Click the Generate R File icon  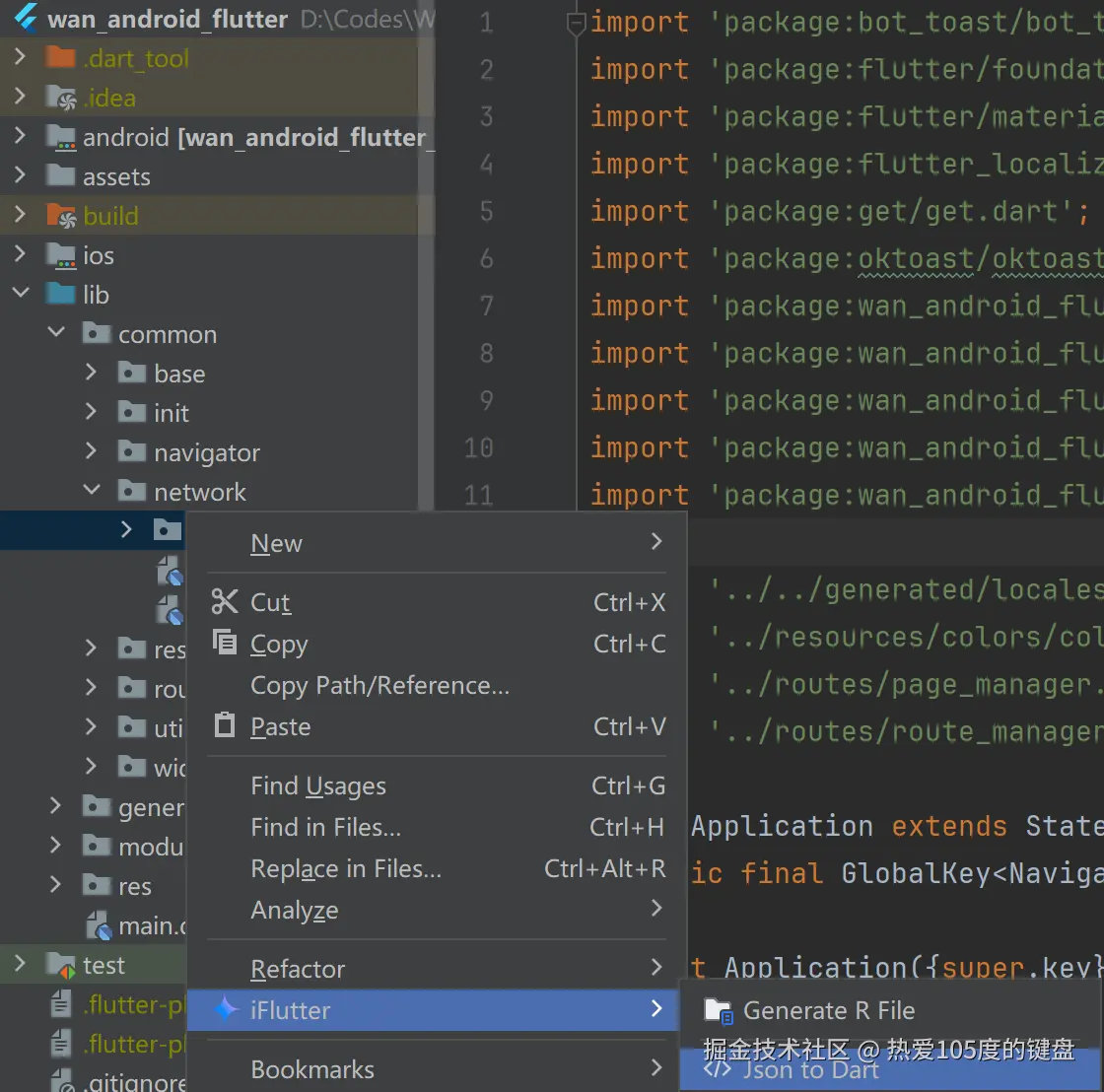719,1010
